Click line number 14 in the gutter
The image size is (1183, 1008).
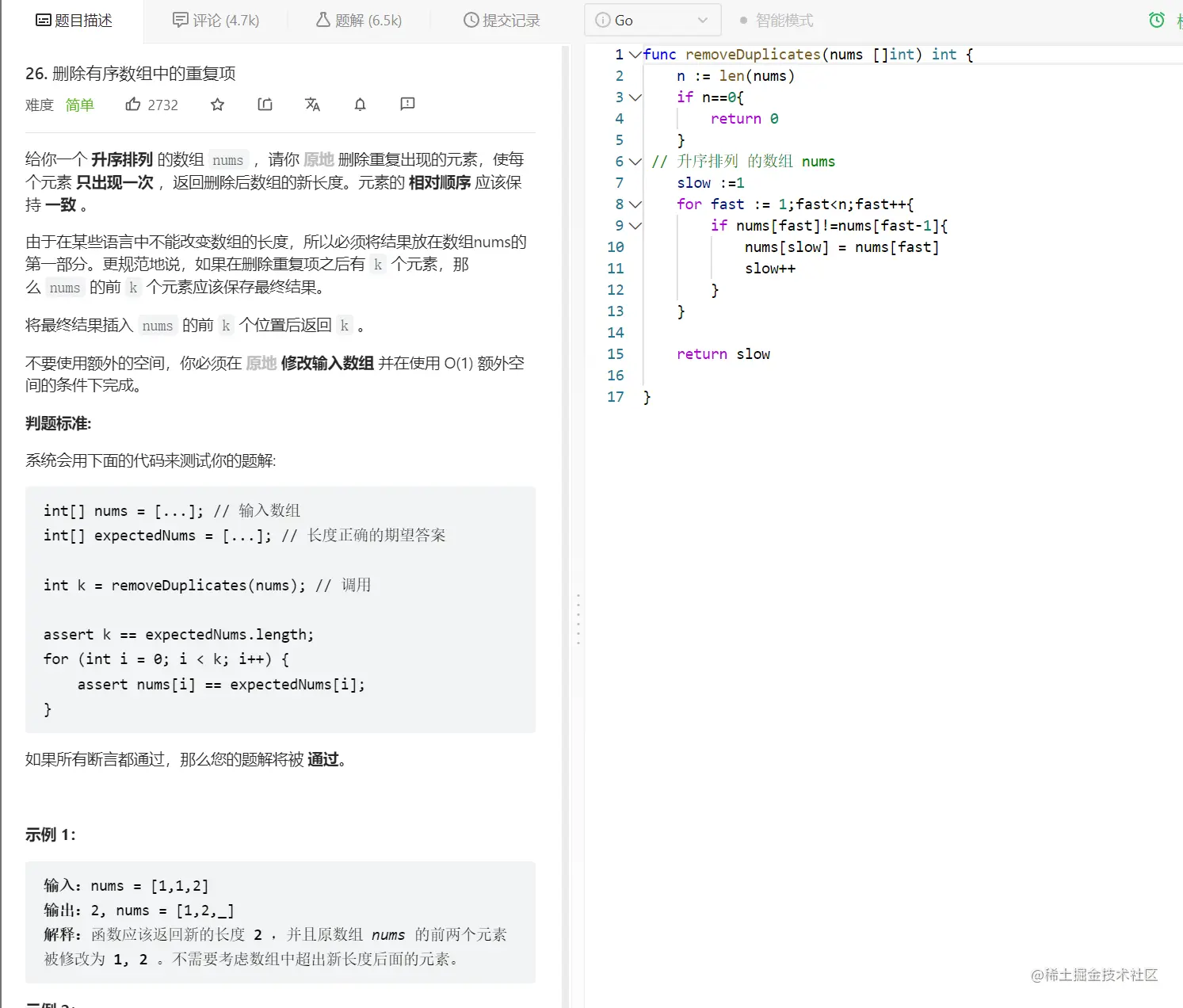[x=616, y=333]
